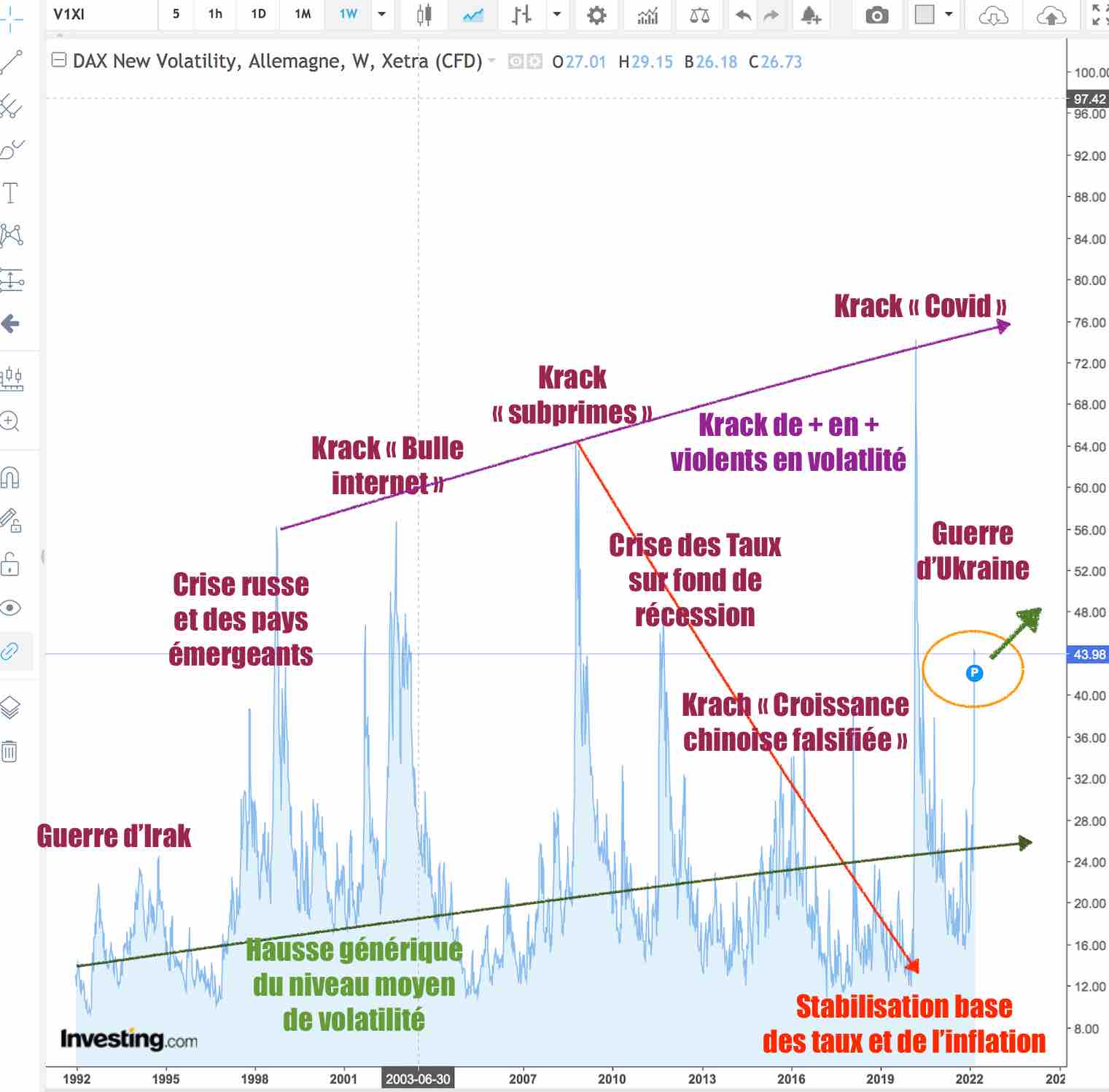Expand the bar style dropdown arrow

click(557, 15)
